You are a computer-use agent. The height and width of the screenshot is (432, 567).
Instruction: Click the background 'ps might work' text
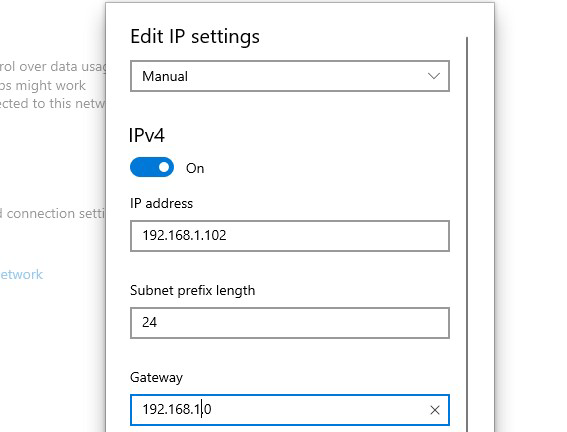[43, 86]
